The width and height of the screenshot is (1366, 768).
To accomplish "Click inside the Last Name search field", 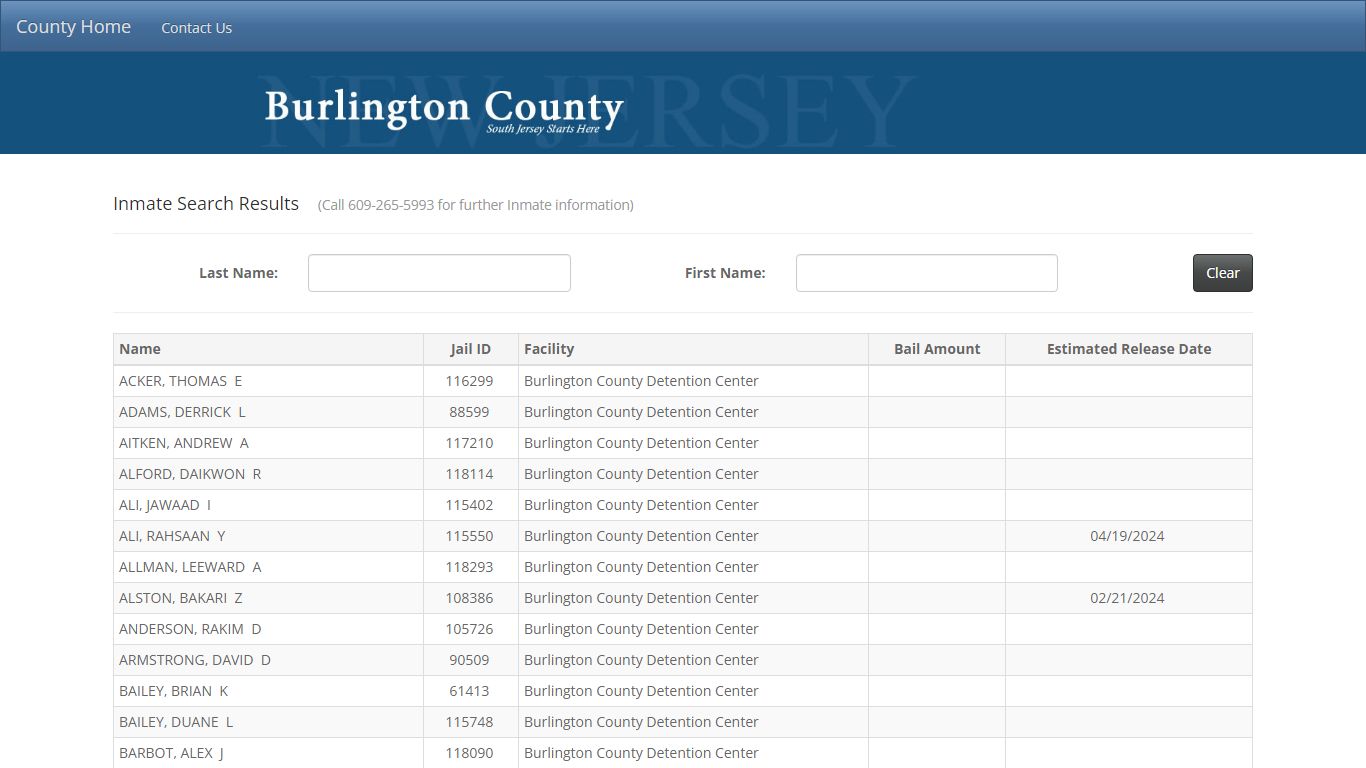I will click(439, 272).
